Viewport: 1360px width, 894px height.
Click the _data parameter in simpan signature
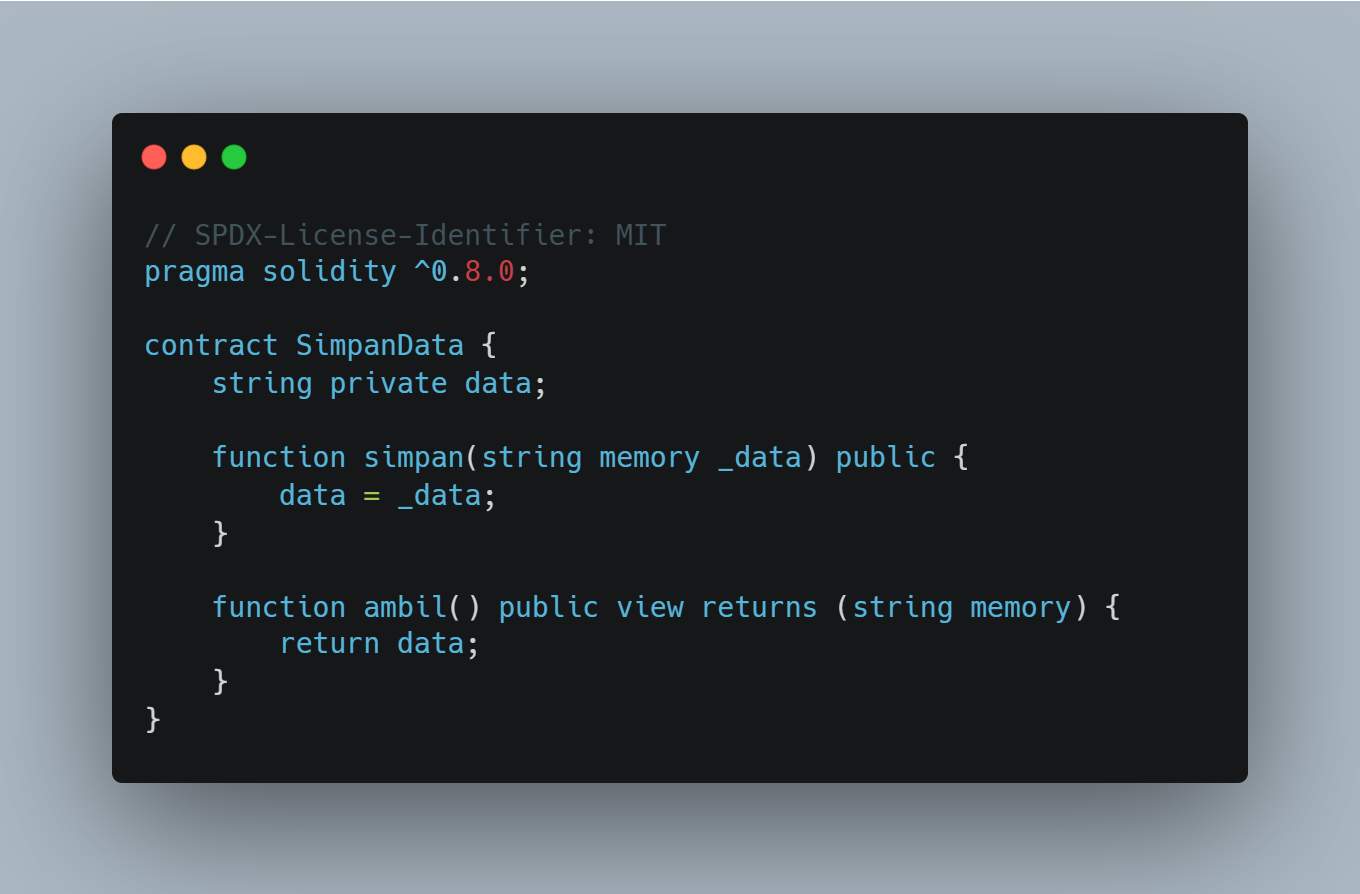click(759, 458)
